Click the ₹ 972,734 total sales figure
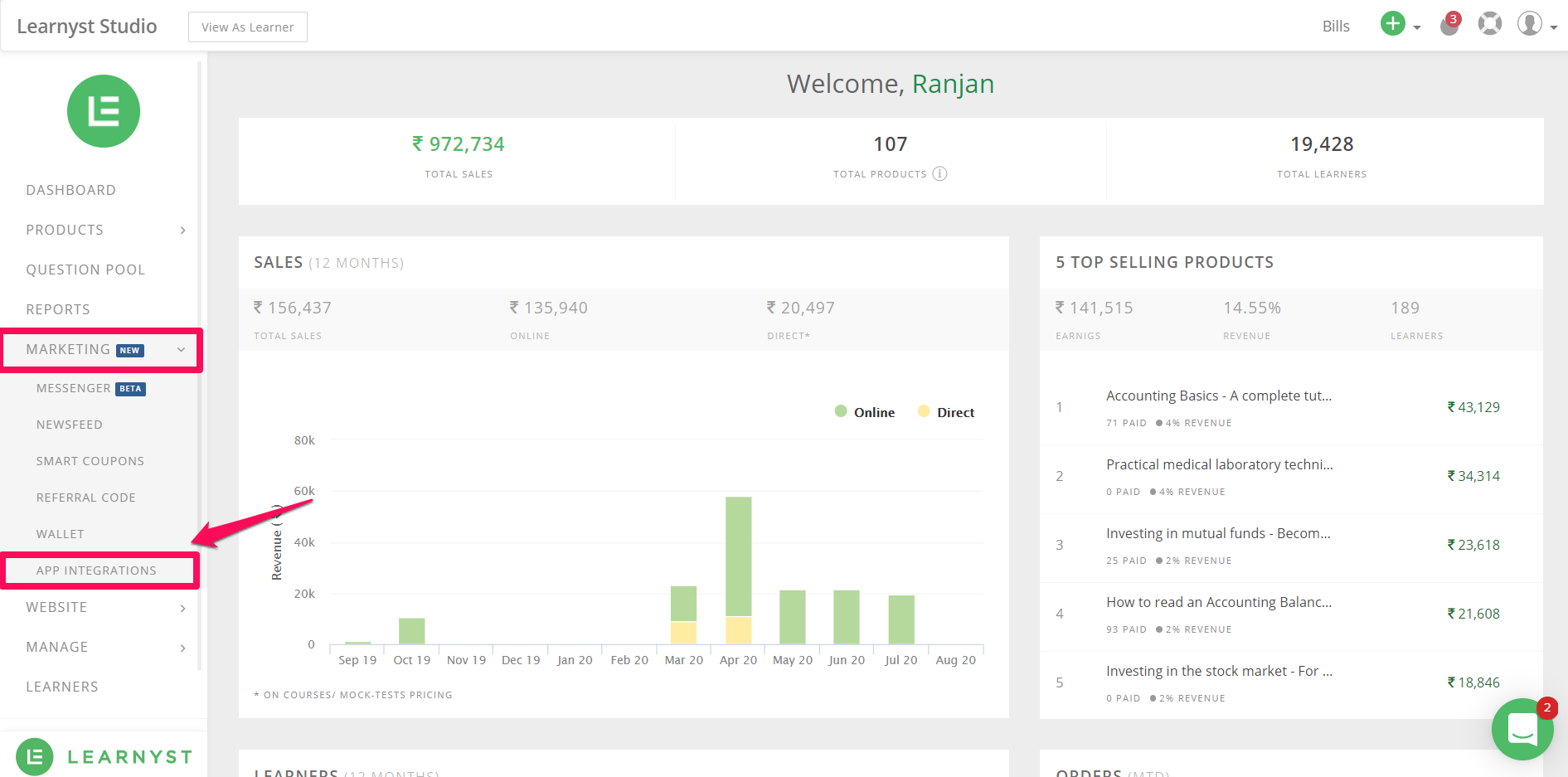This screenshot has height=777, width=1568. coord(459,144)
